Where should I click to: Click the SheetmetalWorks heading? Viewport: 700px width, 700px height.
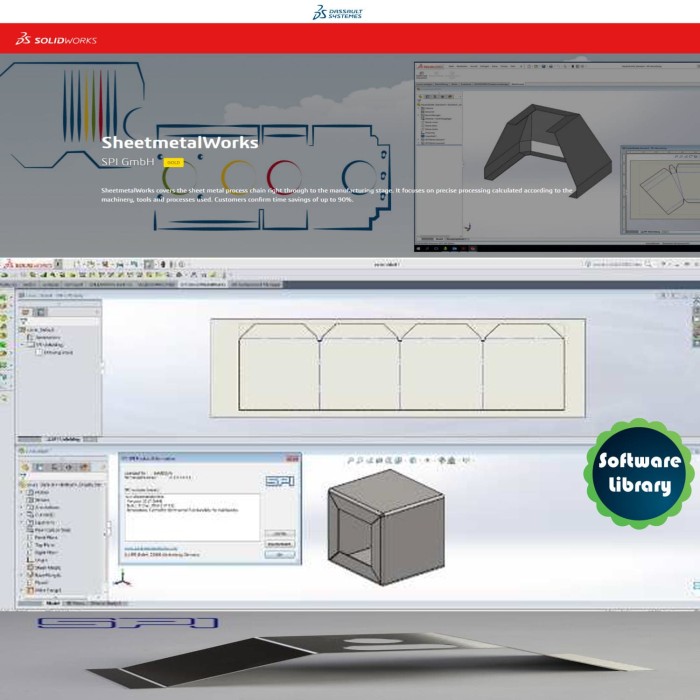click(179, 142)
